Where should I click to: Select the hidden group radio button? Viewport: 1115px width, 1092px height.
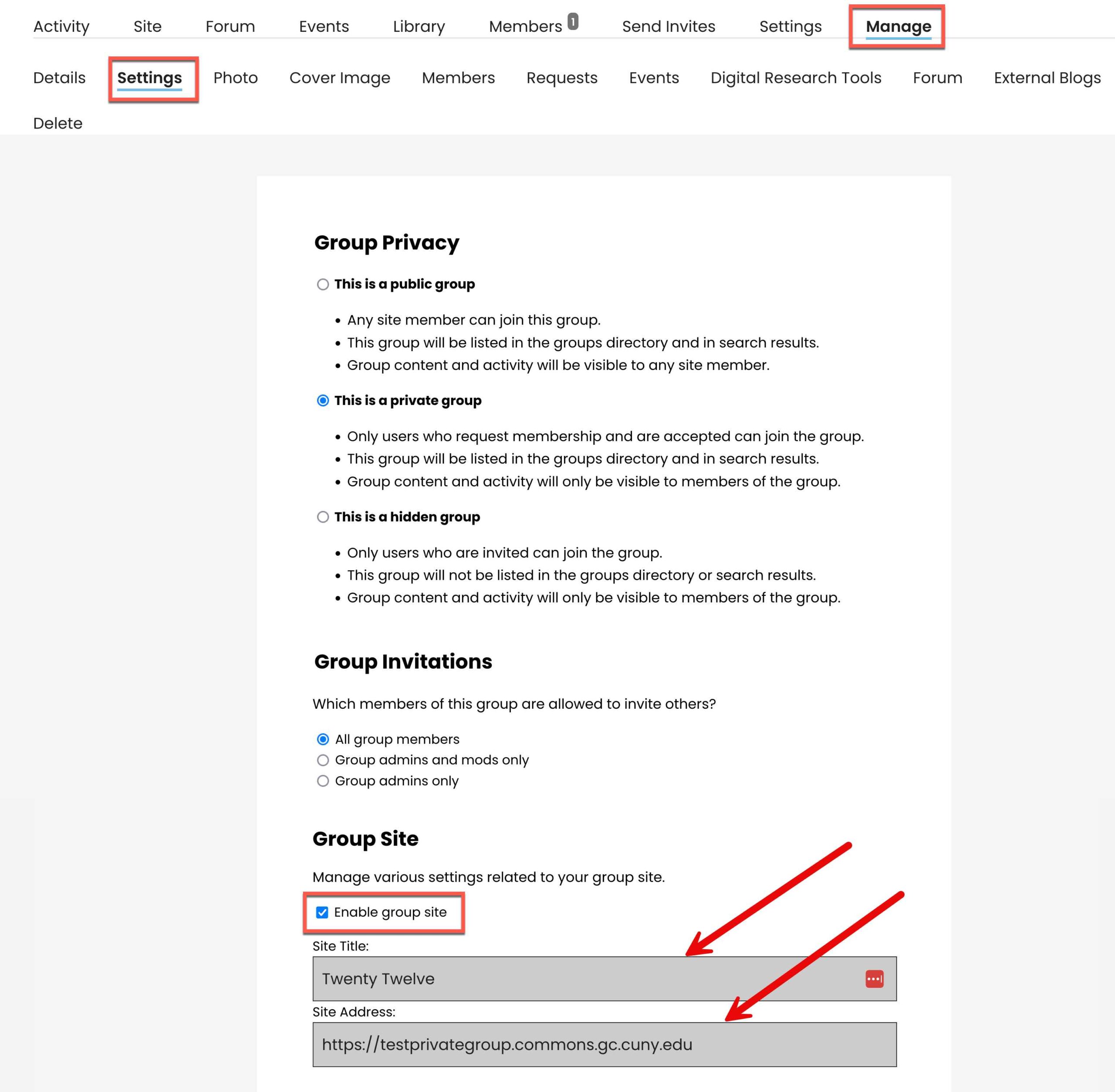tap(321, 517)
